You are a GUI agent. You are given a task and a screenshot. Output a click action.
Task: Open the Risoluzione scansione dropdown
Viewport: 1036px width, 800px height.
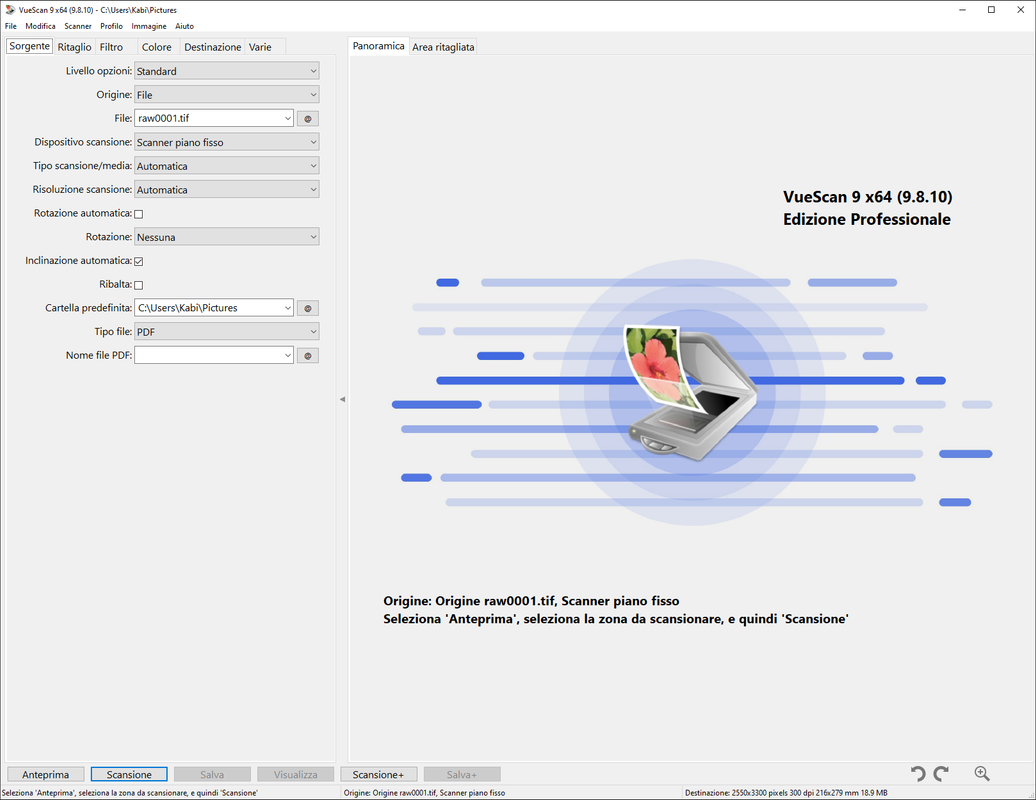(x=227, y=190)
